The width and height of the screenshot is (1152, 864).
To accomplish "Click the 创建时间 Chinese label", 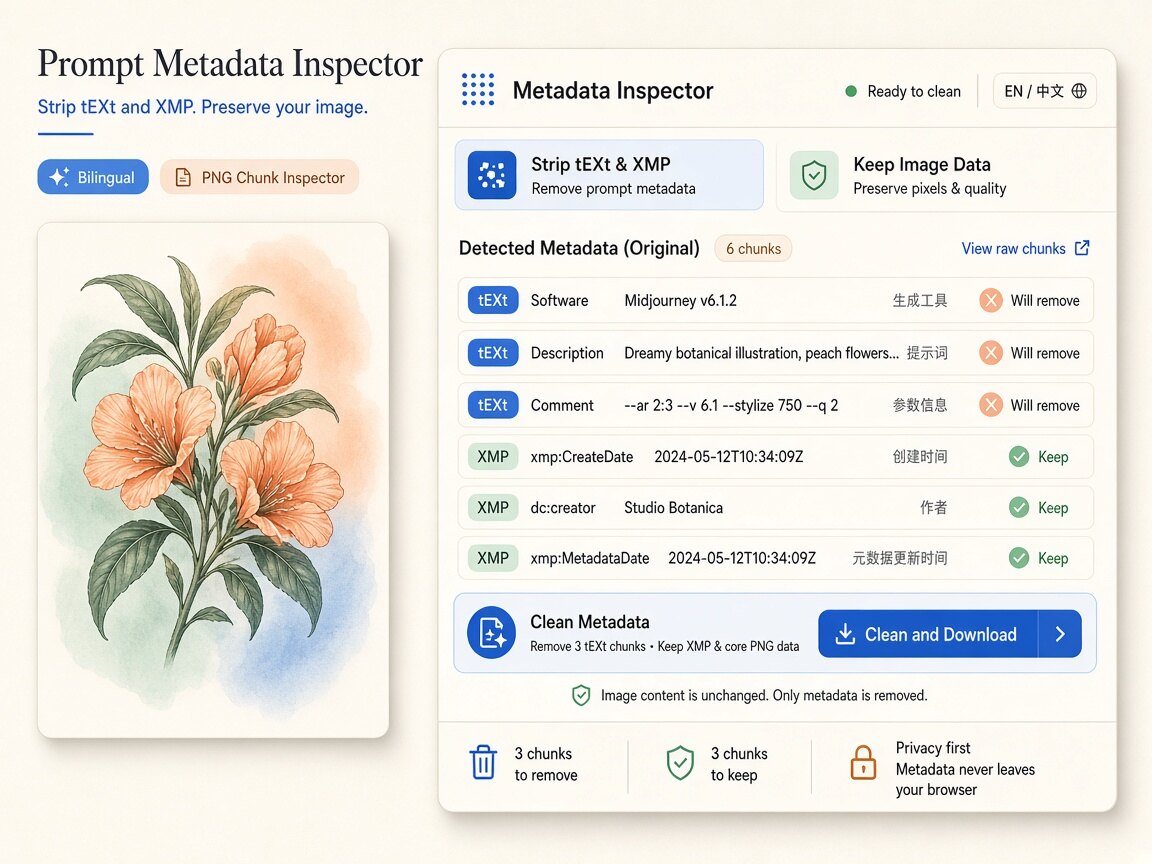I will (x=920, y=456).
